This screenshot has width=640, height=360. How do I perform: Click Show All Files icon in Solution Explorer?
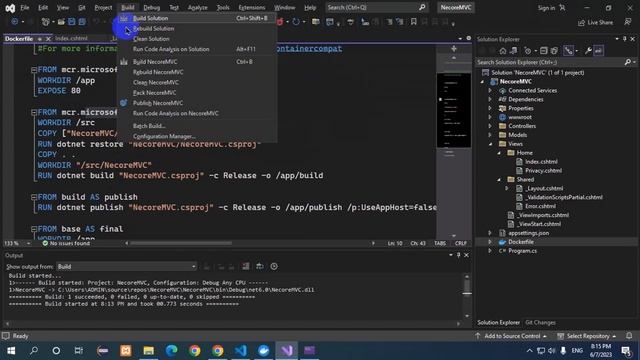[554, 51]
